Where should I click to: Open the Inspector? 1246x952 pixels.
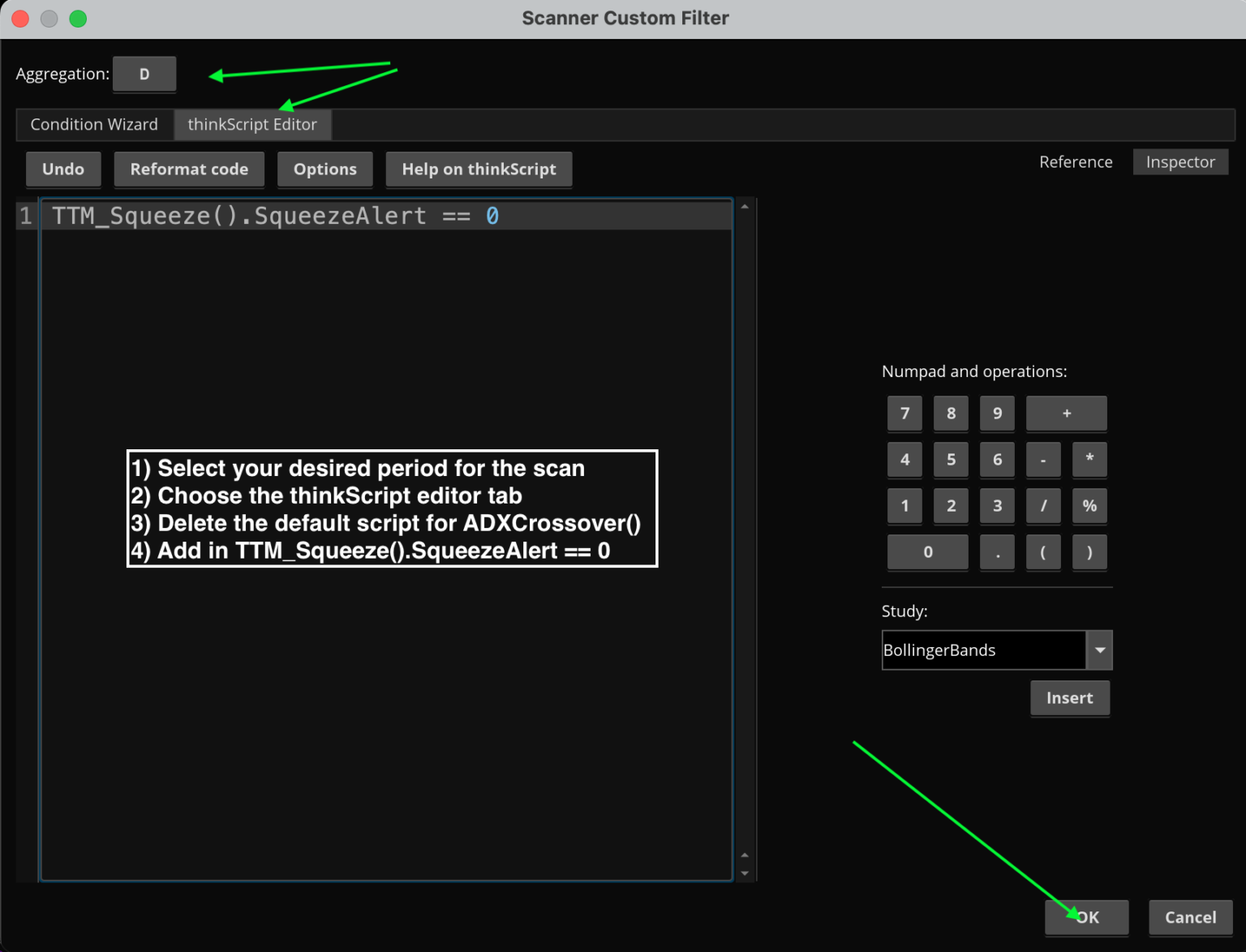(x=1180, y=161)
